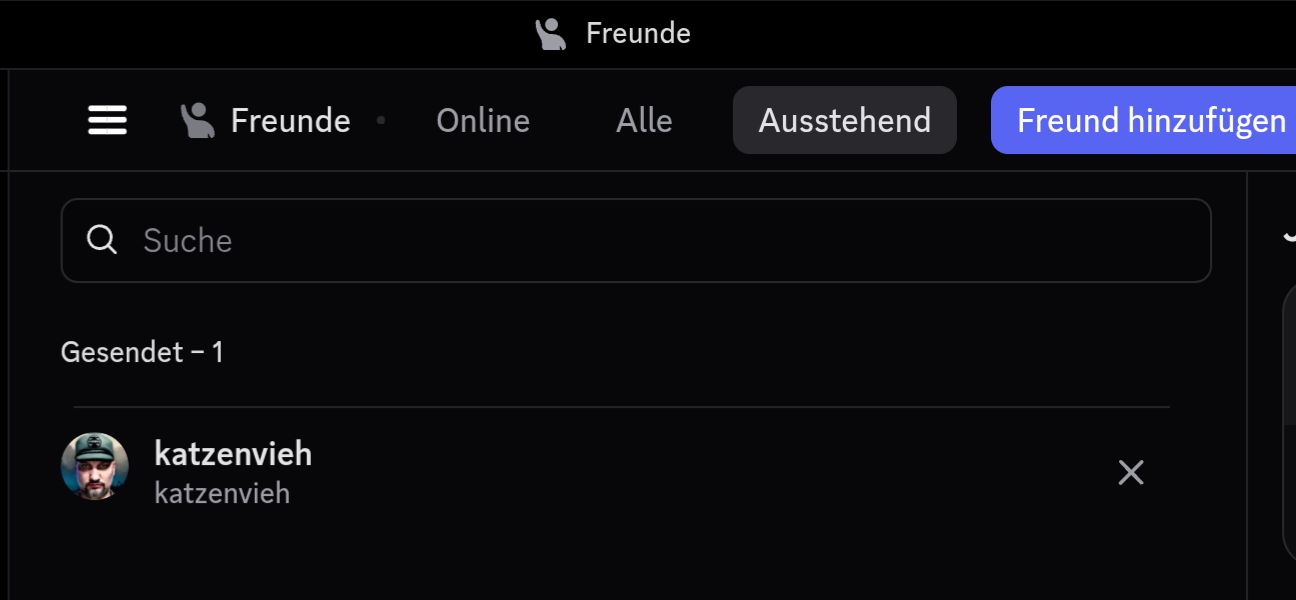Click the magnifier icon in the search box
This screenshot has height=600, width=1296.
point(102,240)
